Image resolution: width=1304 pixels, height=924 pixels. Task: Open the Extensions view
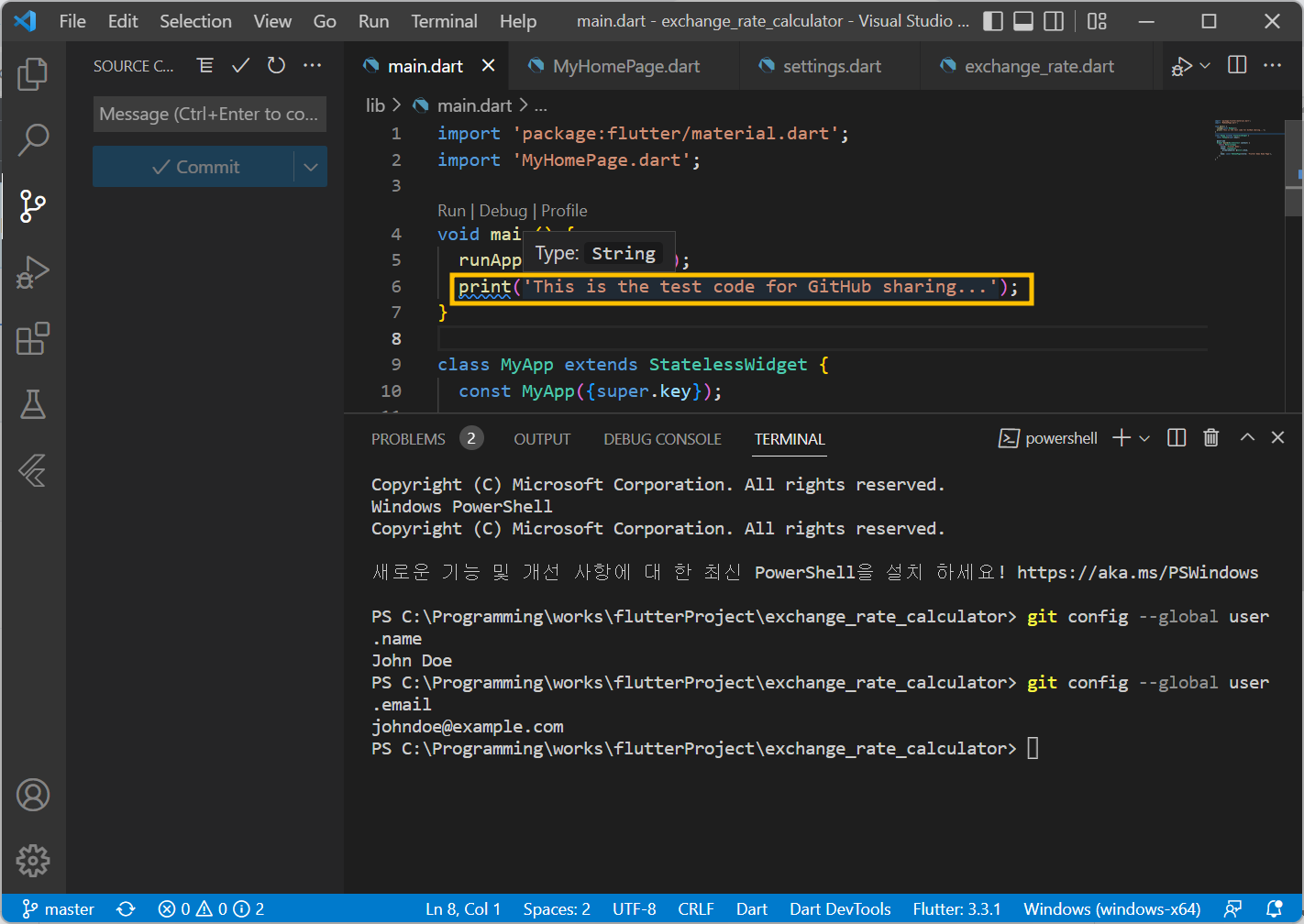click(33, 338)
